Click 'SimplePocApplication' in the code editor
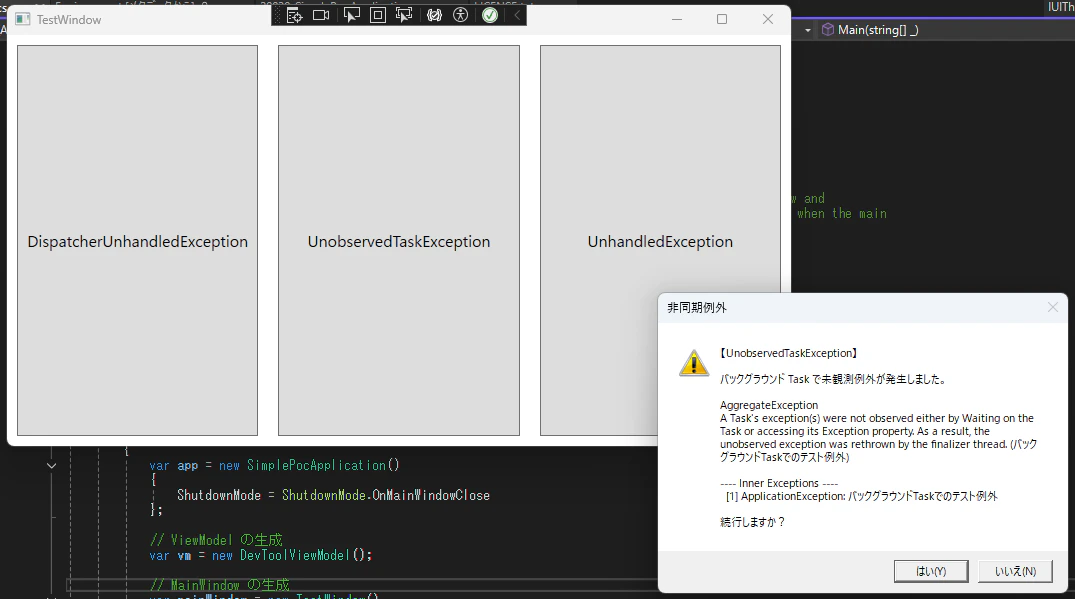The image size is (1075, 599). coord(316,465)
